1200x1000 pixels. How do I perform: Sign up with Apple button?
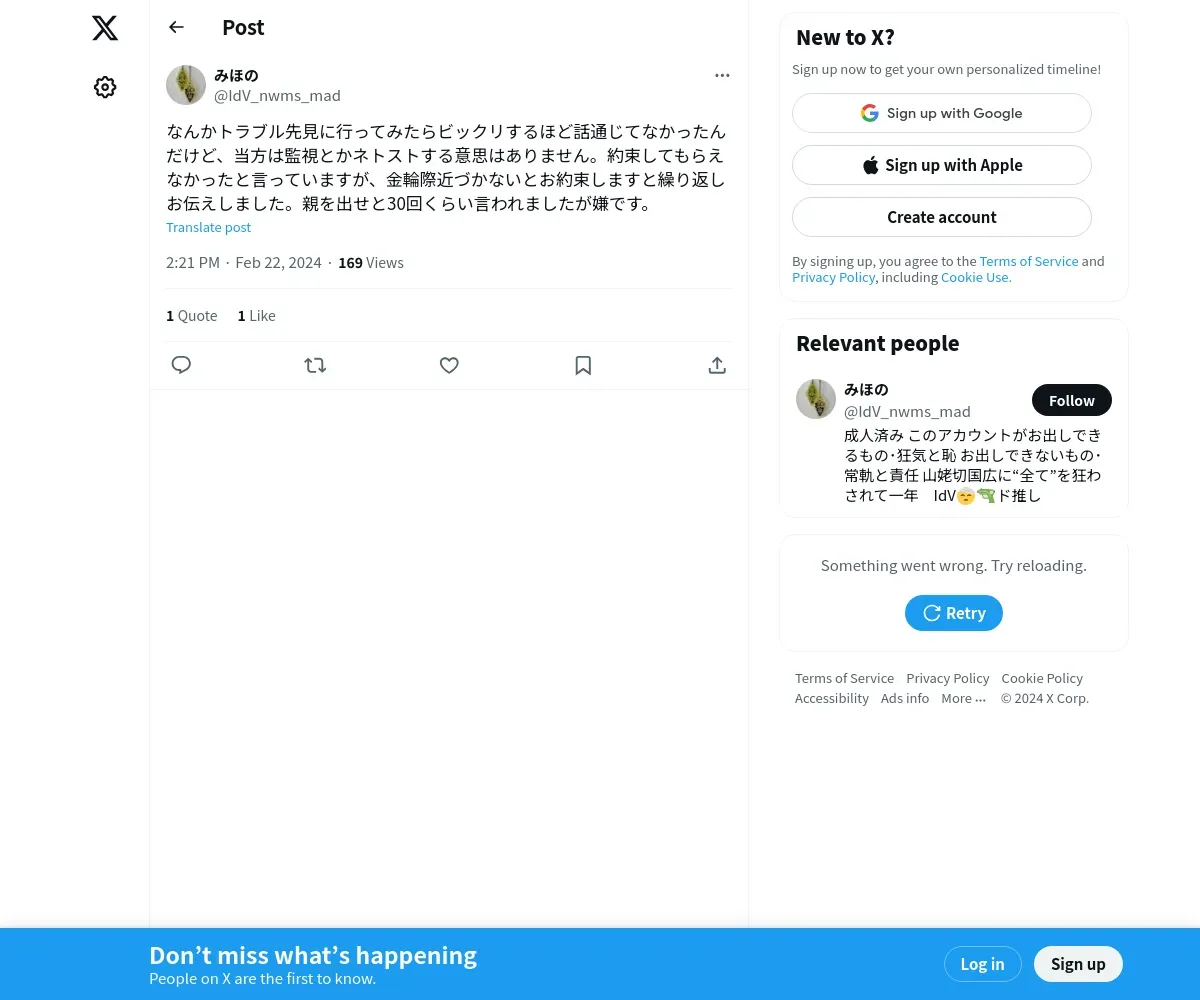[942, 165]
